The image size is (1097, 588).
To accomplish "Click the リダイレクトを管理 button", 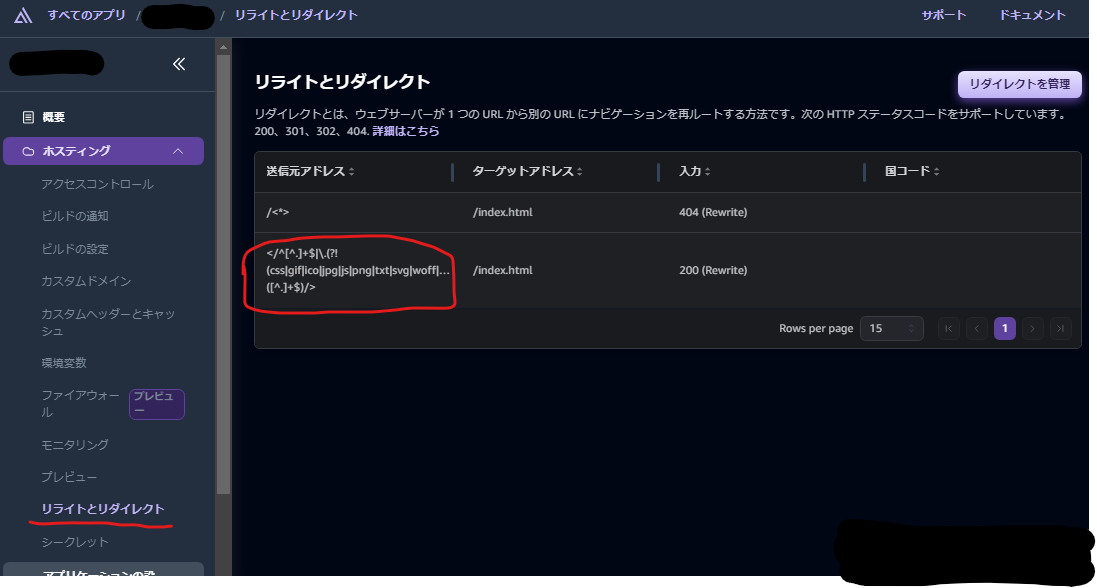I will pos(1019,84).
